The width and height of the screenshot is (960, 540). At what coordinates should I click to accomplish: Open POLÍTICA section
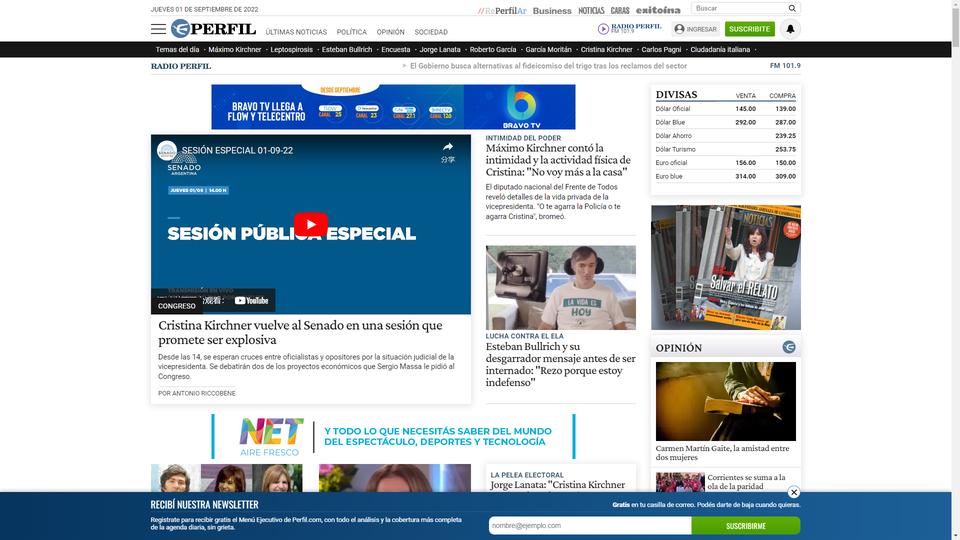point(351,32)
